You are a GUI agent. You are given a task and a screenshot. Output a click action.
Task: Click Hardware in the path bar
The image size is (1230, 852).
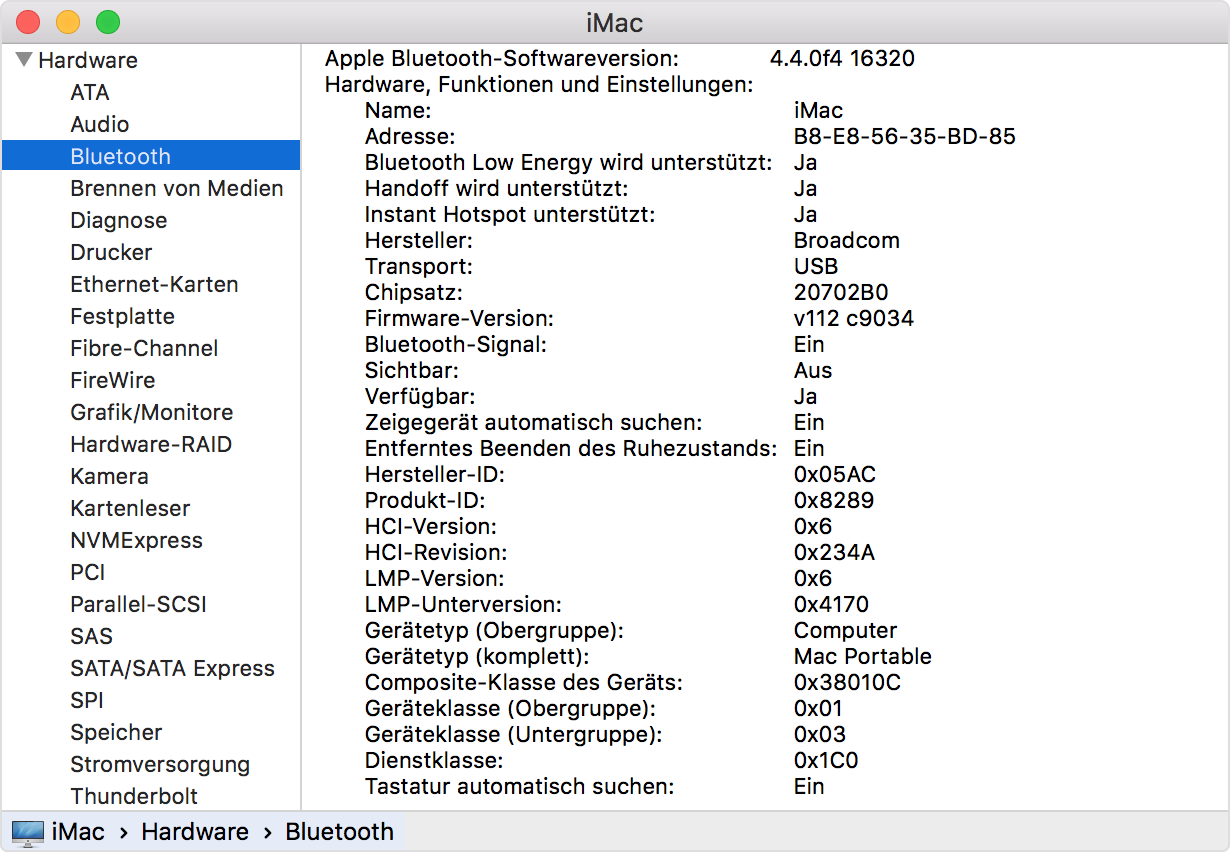point(195,832)
